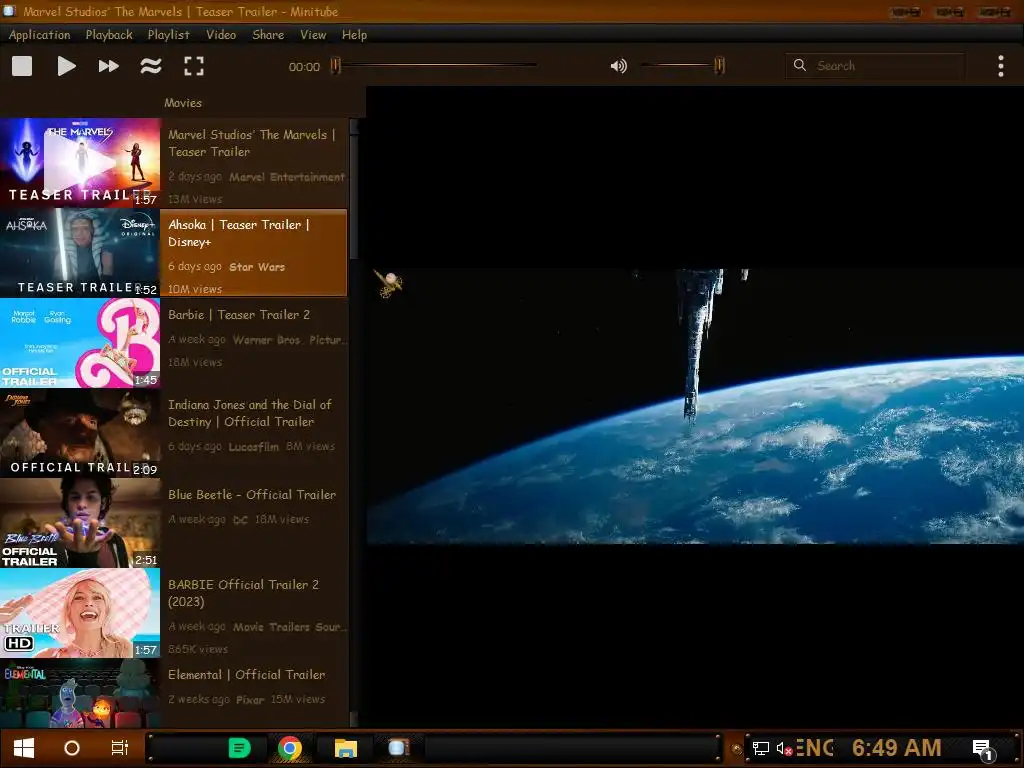
Task: Open the Help menu
Action: coord(355,35)
